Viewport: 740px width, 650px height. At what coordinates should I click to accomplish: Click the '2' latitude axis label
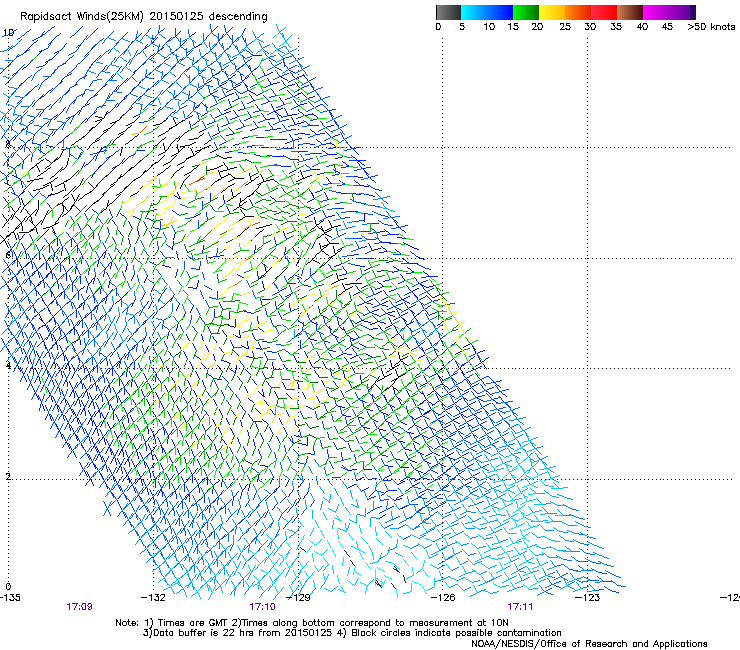(x=8, y=476)
